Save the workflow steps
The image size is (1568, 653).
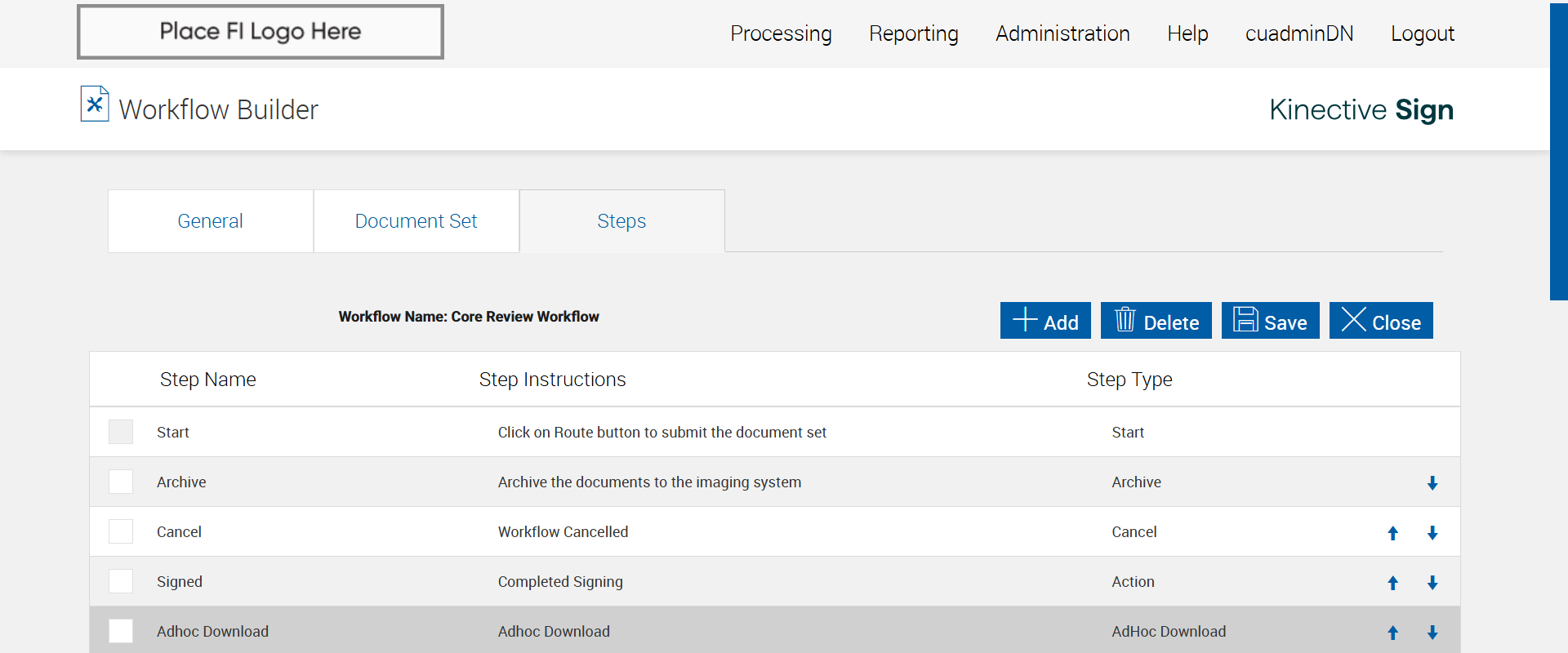(1270, 321)
